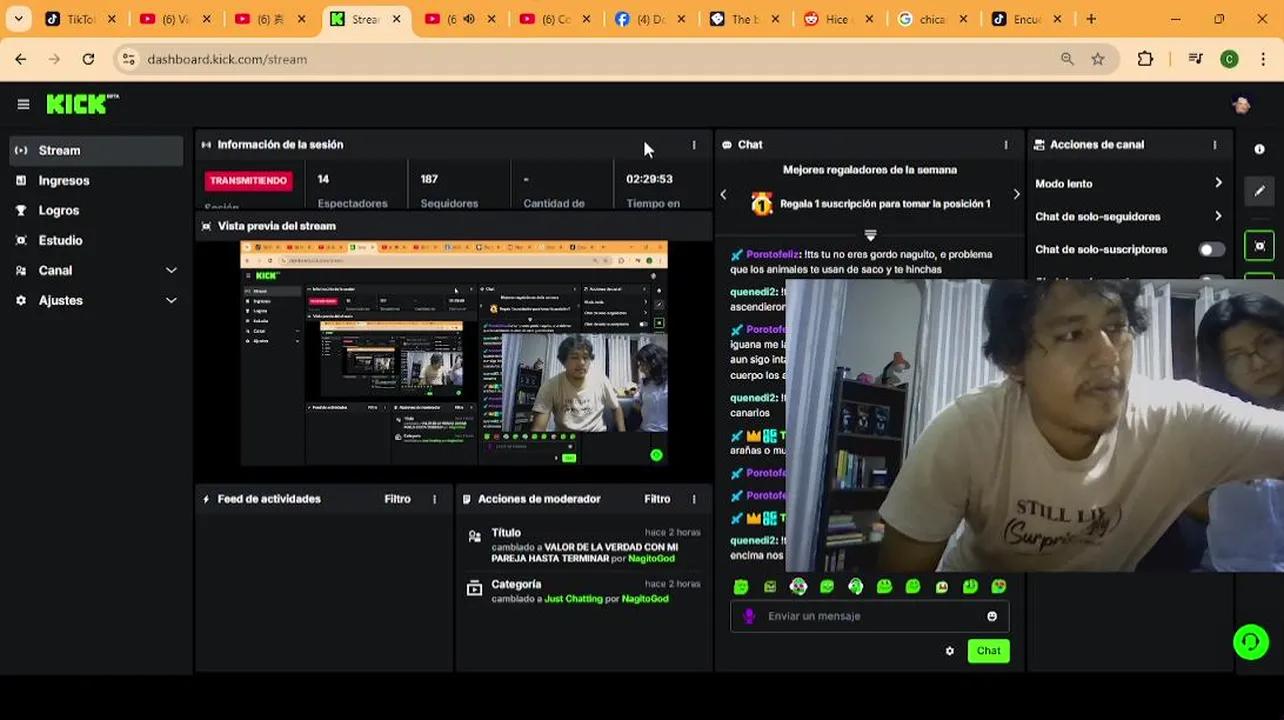Toggle Chat de solo-suscriptores switch

(1211, 250)
